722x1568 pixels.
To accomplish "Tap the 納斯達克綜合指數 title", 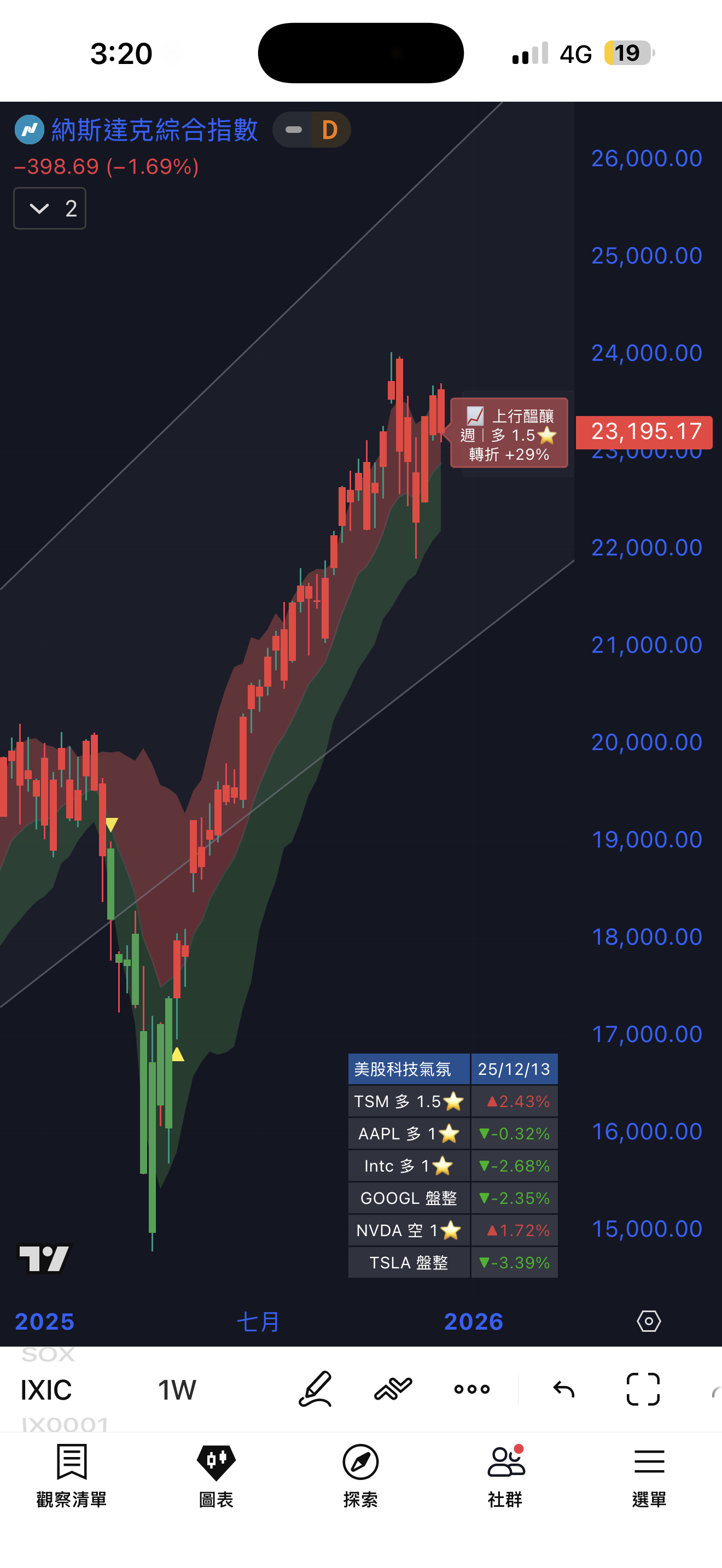I will click(x=155, y=130).
